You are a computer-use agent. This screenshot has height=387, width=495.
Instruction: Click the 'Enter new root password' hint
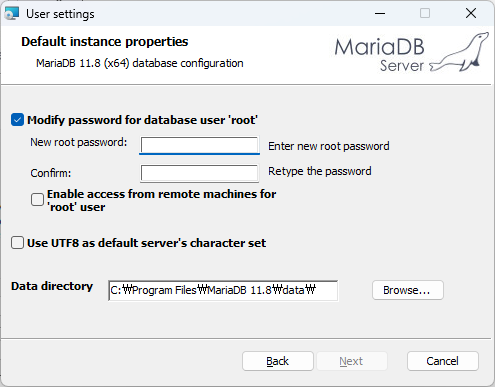[329, 146]
